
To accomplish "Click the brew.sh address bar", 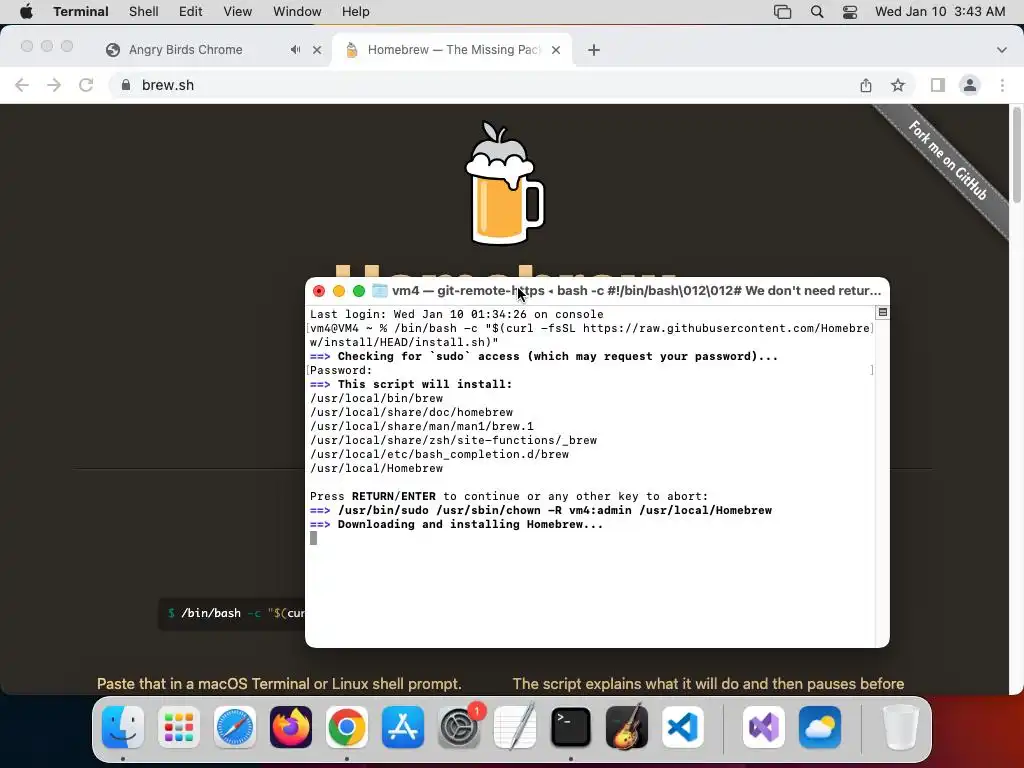I will tap(481, 85).
